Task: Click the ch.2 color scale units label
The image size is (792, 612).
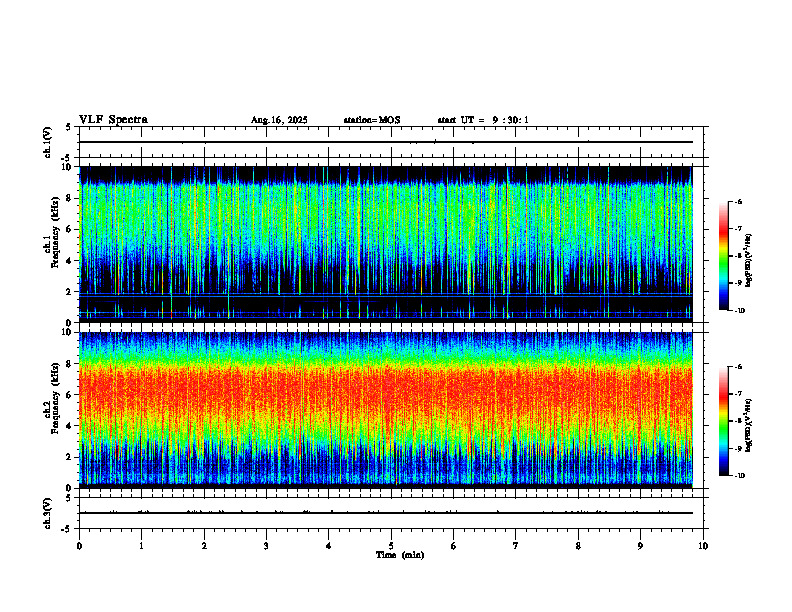Action: (749, 426)
